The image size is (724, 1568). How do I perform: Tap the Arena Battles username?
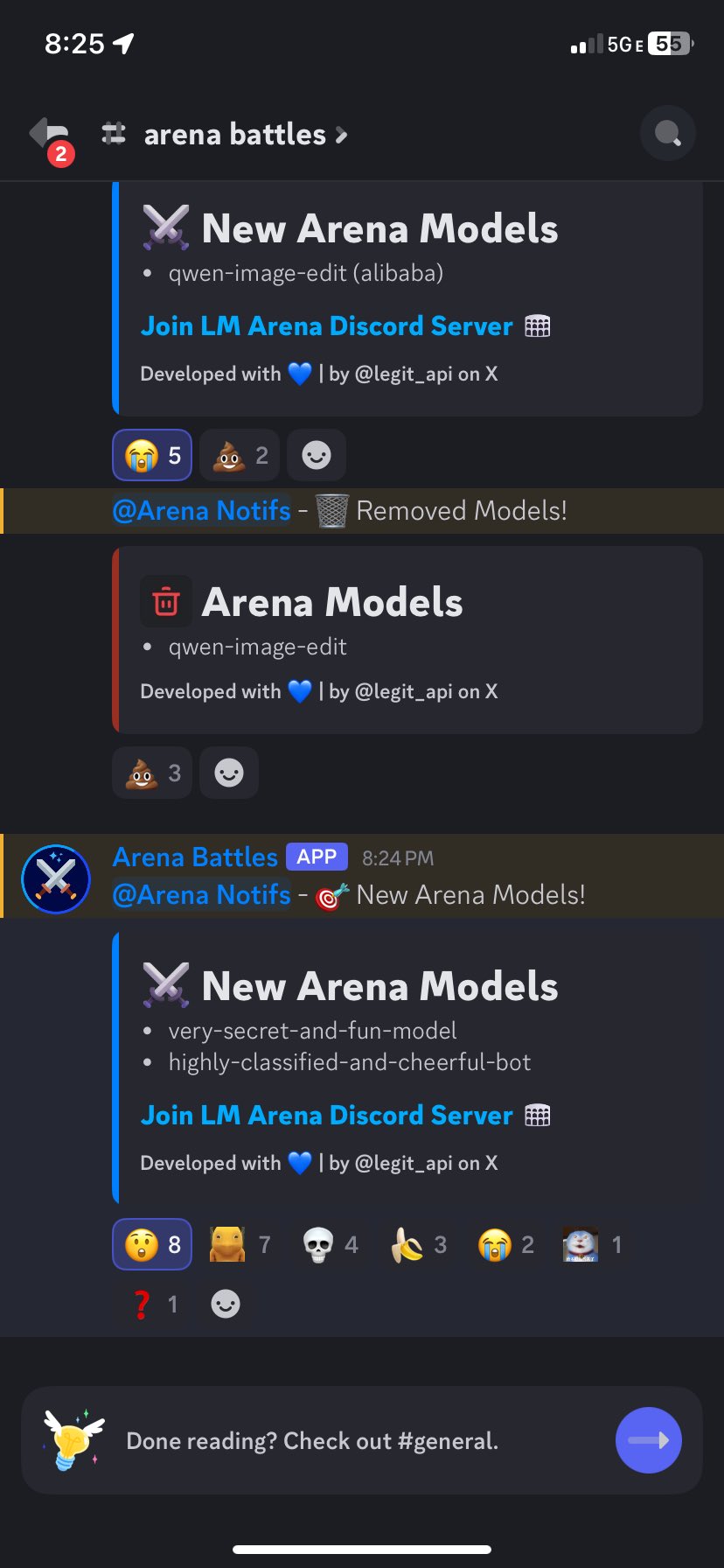(x=195, y=857)
